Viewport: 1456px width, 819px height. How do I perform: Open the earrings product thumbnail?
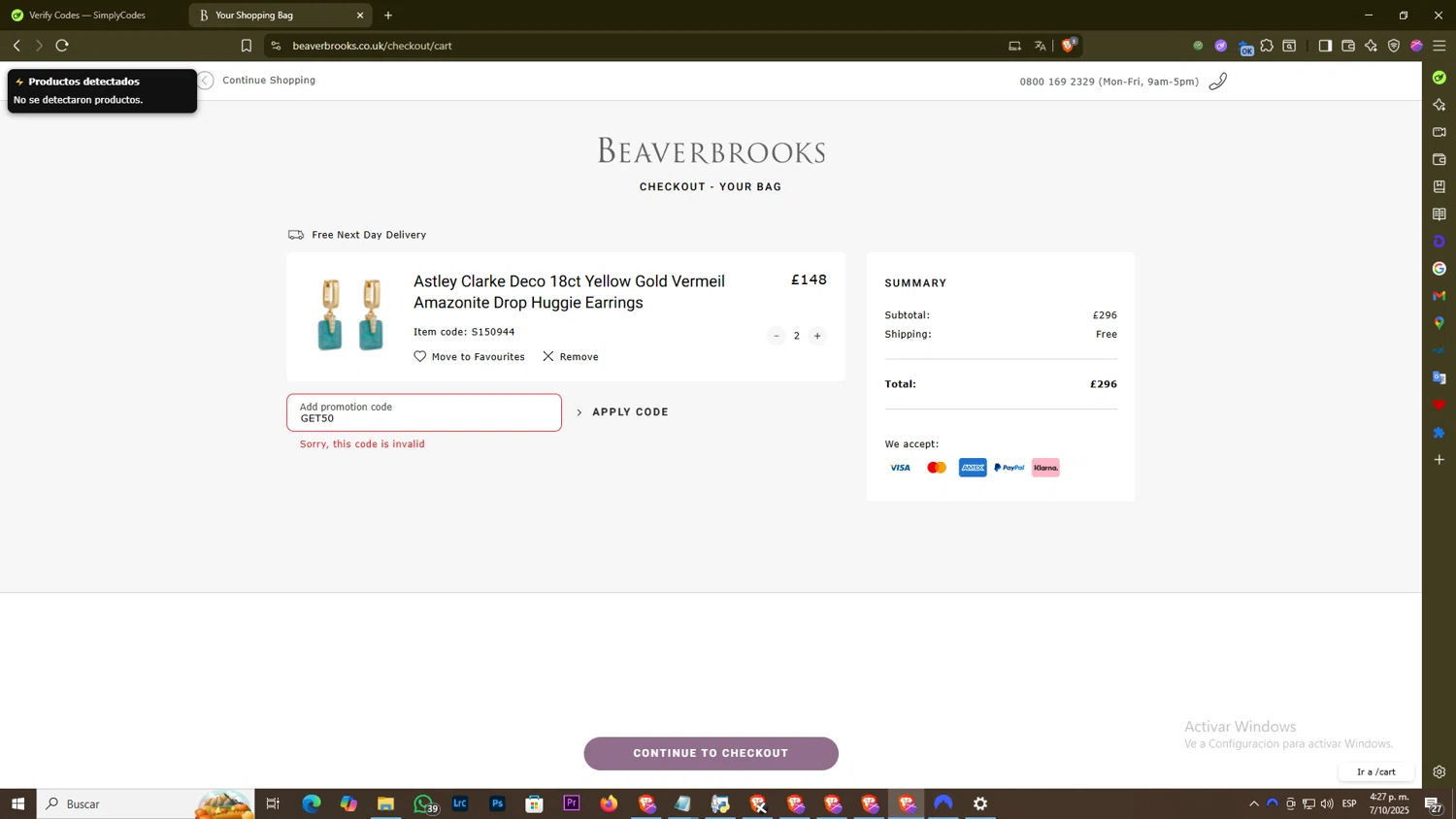[x=350, y=314]
